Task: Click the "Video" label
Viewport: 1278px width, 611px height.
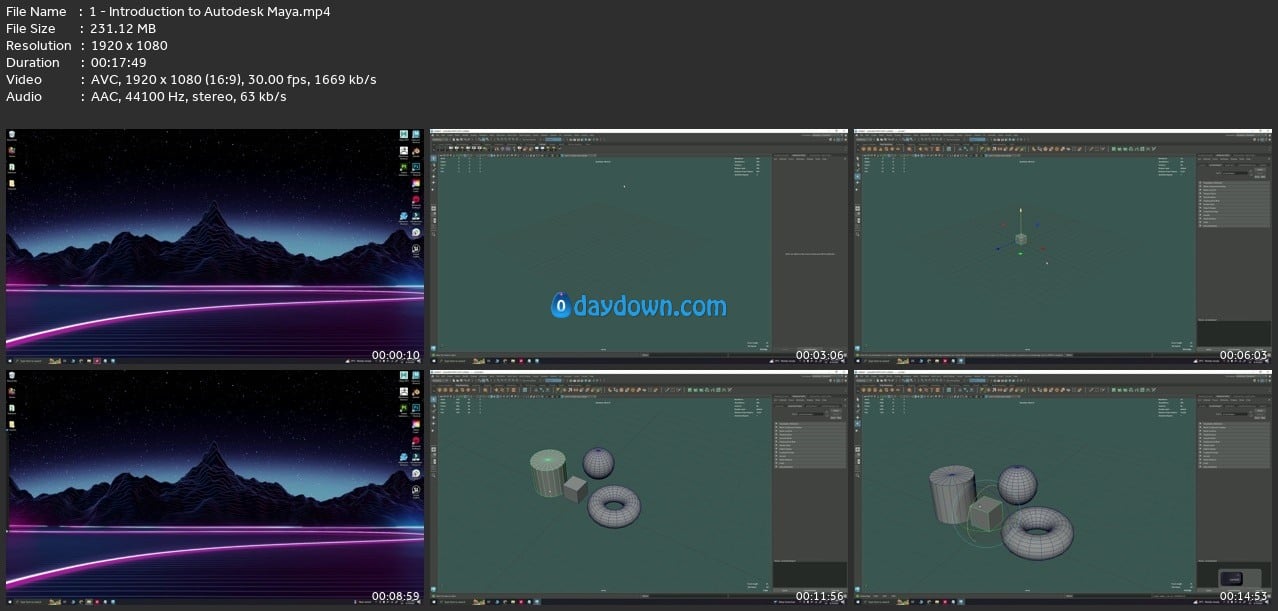Action: coord(24,80)
